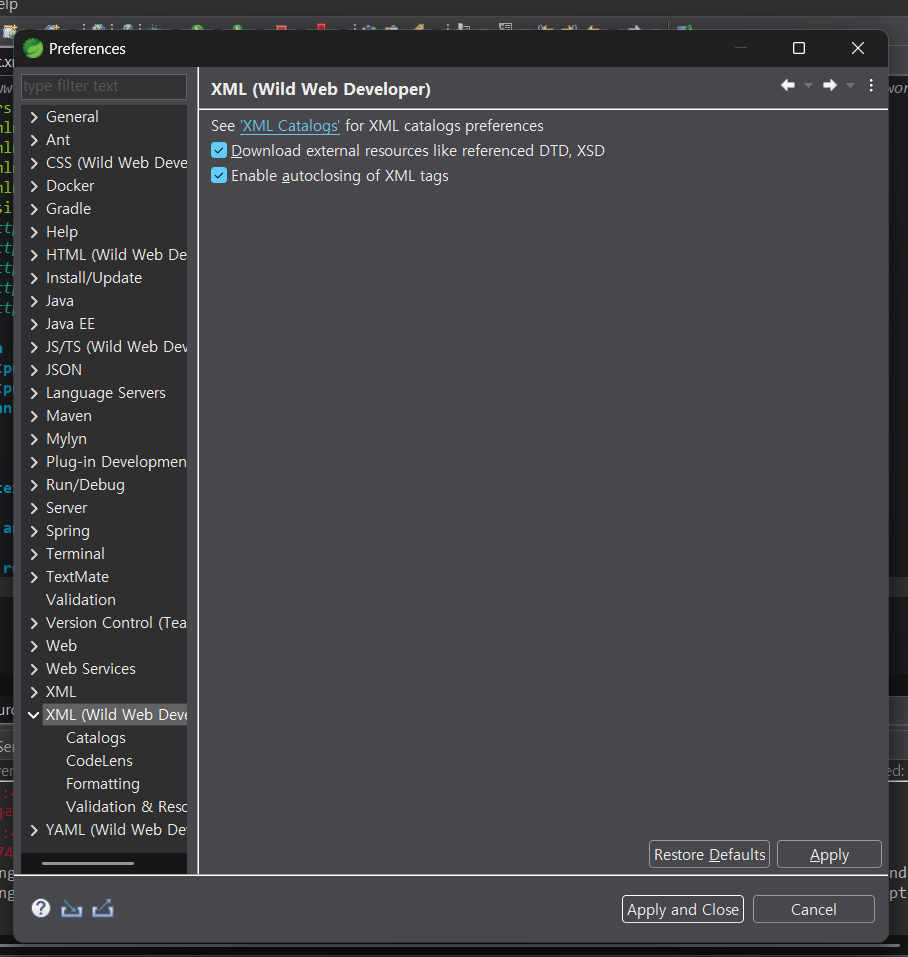Maximize the Preferences dialog window
Viewport: 908px width, 957px height.
tap(799, 48)
